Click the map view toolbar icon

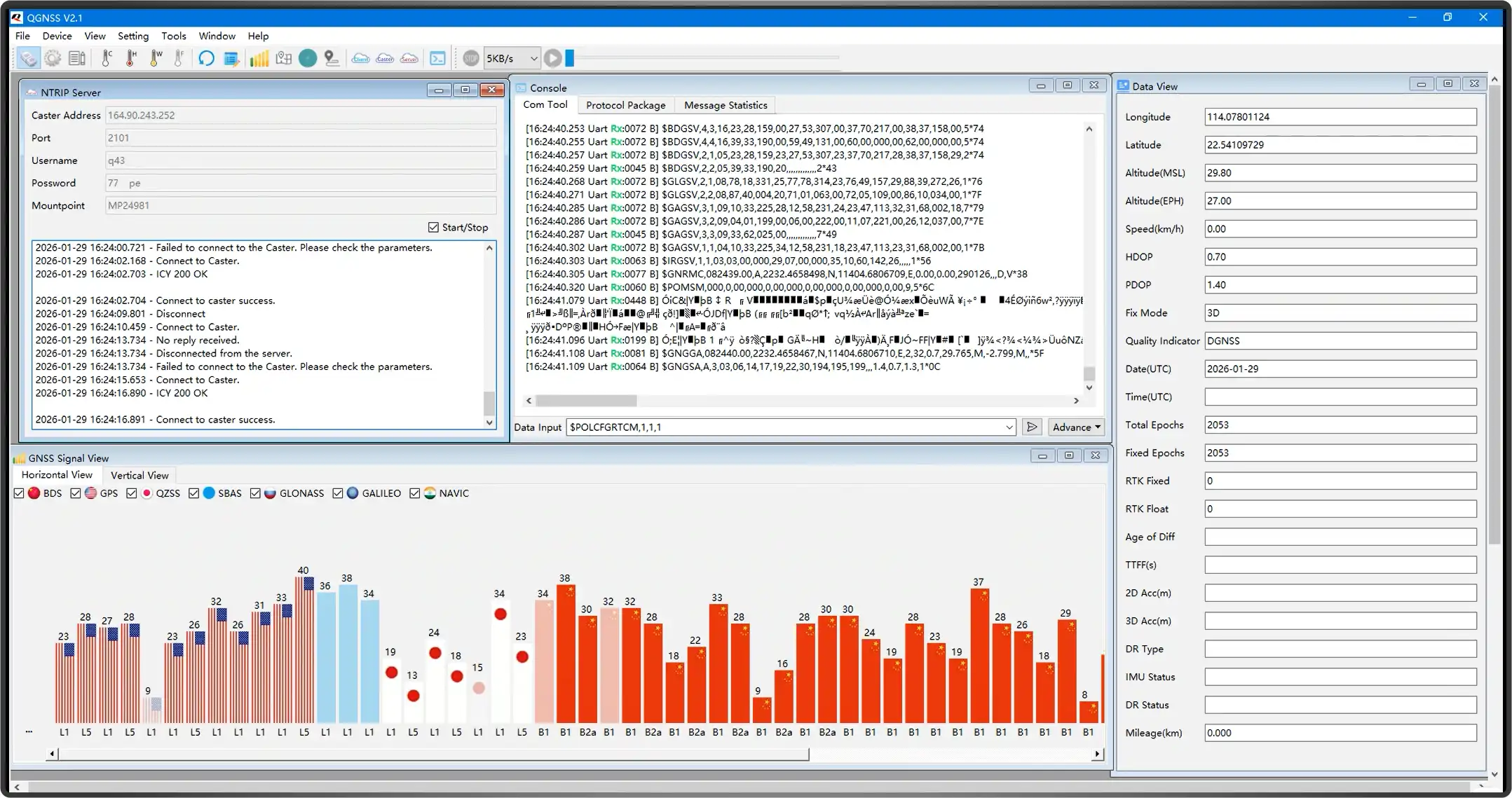pyautogui.click(x=283, y=58)
